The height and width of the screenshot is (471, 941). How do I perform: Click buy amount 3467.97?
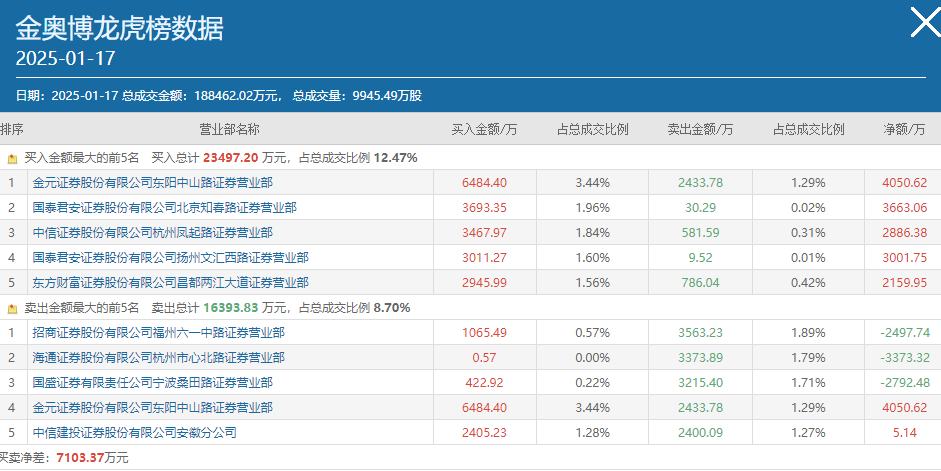[x=484, y=233]
